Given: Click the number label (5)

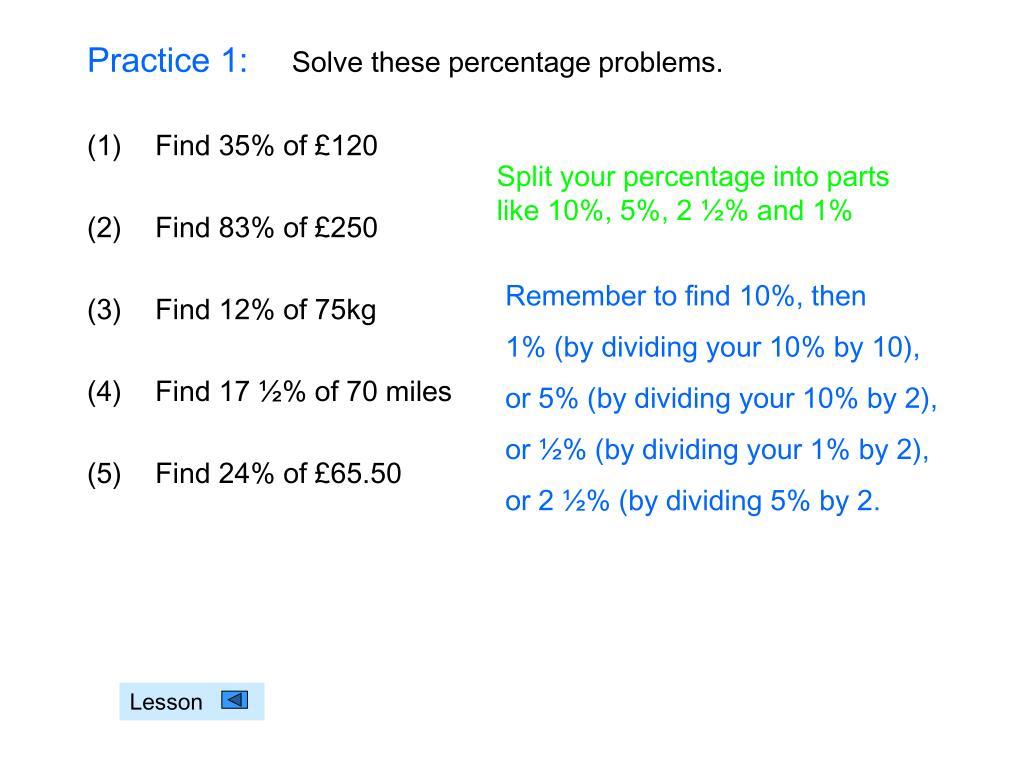Looking at the screenshot, I should [104, 474].
